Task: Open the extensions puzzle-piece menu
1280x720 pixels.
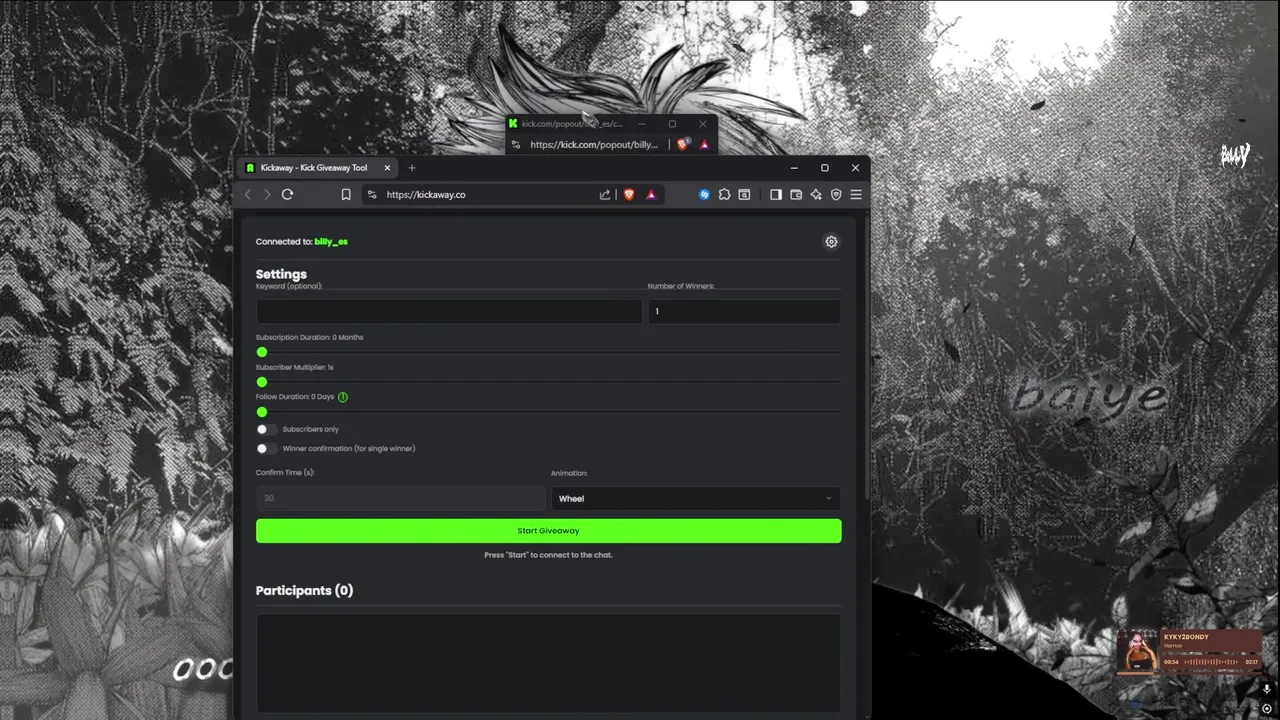Action: pyautogui.click(x=724, y=195)
